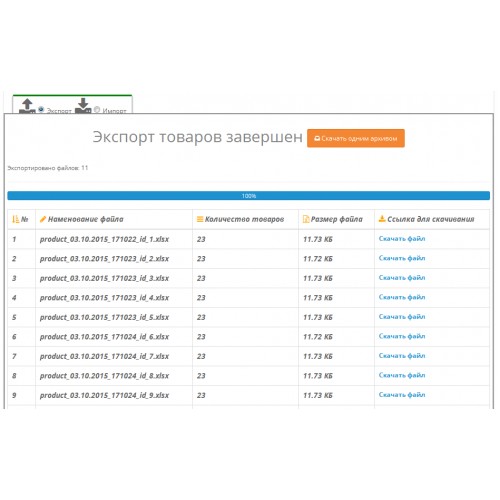The height and width of the screenshot is (500, 500).
Task: Click the Наименование файла column header
Action: pyautogui.click(x=86, y=219)
